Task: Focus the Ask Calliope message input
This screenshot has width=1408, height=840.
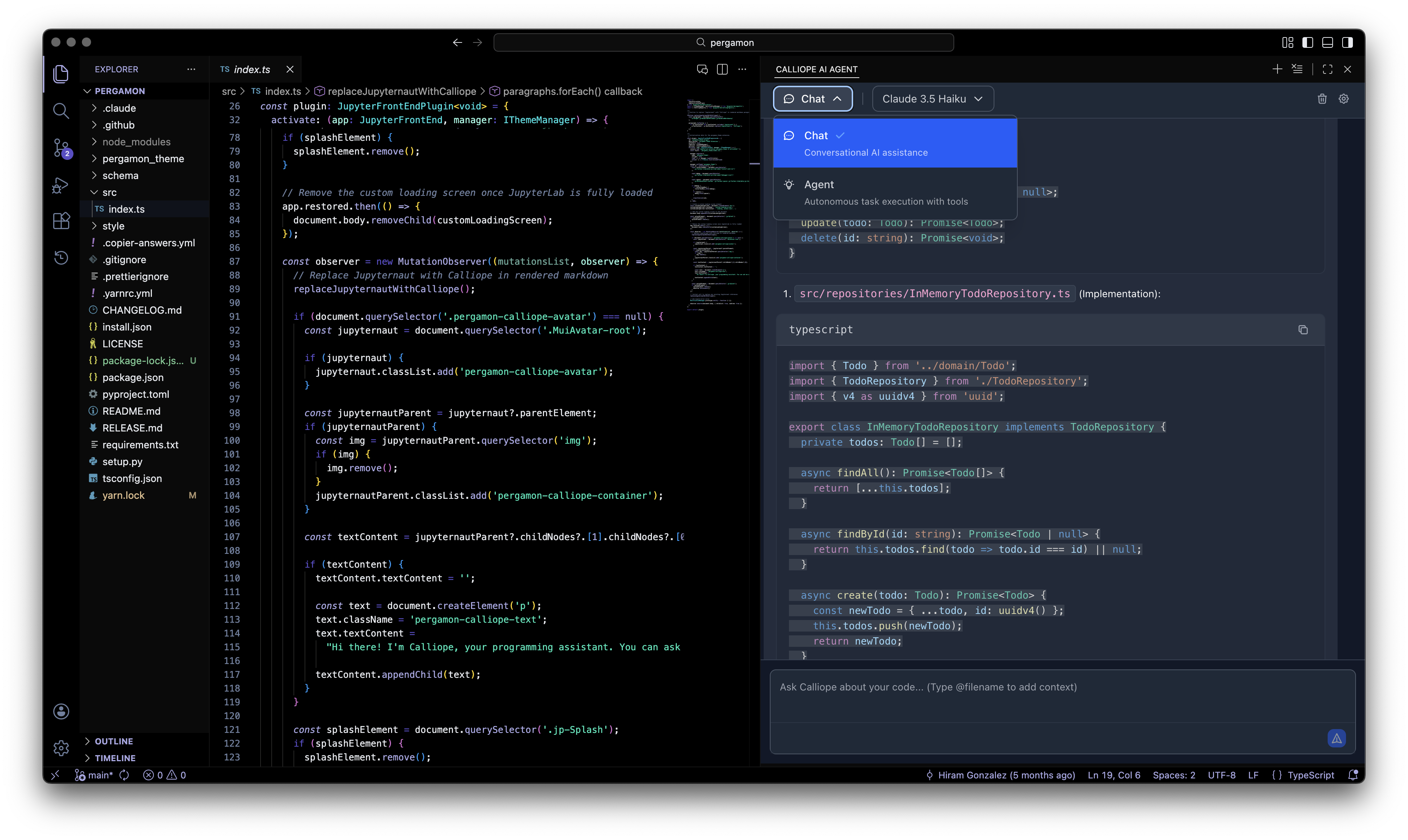Action: pos(1061,696)
